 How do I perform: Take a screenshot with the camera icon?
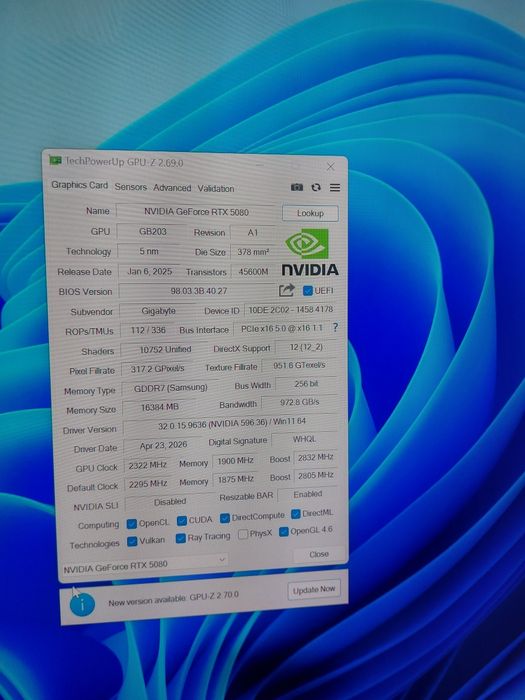click(297, 187)
